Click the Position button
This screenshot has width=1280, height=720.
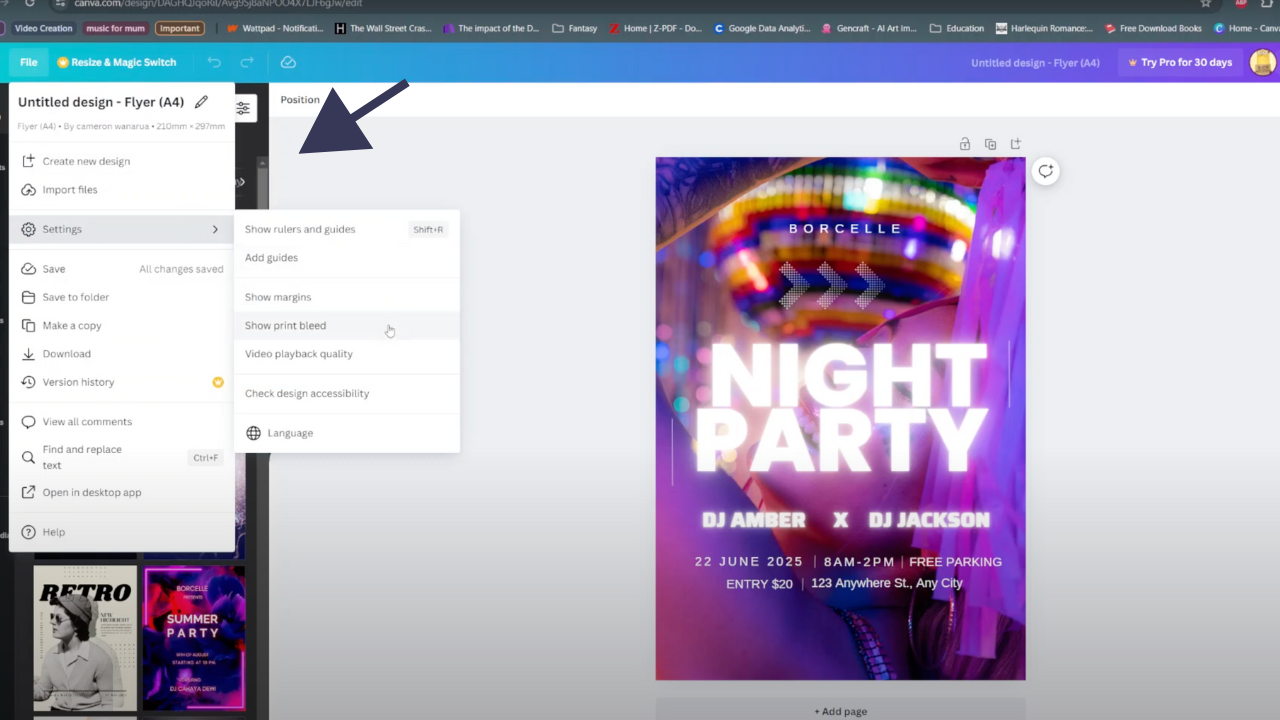tap(300, 100)
